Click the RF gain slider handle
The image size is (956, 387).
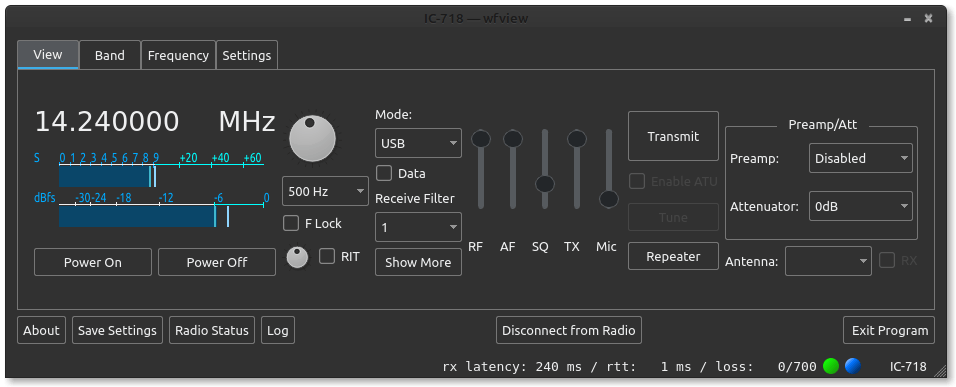[x=481, y=139]
